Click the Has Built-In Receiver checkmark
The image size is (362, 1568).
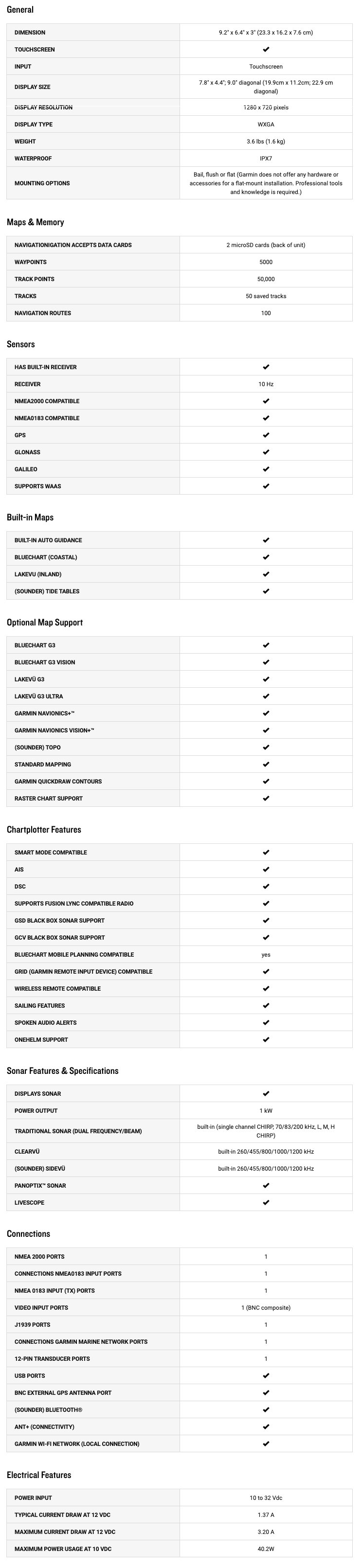coord(266,367)
